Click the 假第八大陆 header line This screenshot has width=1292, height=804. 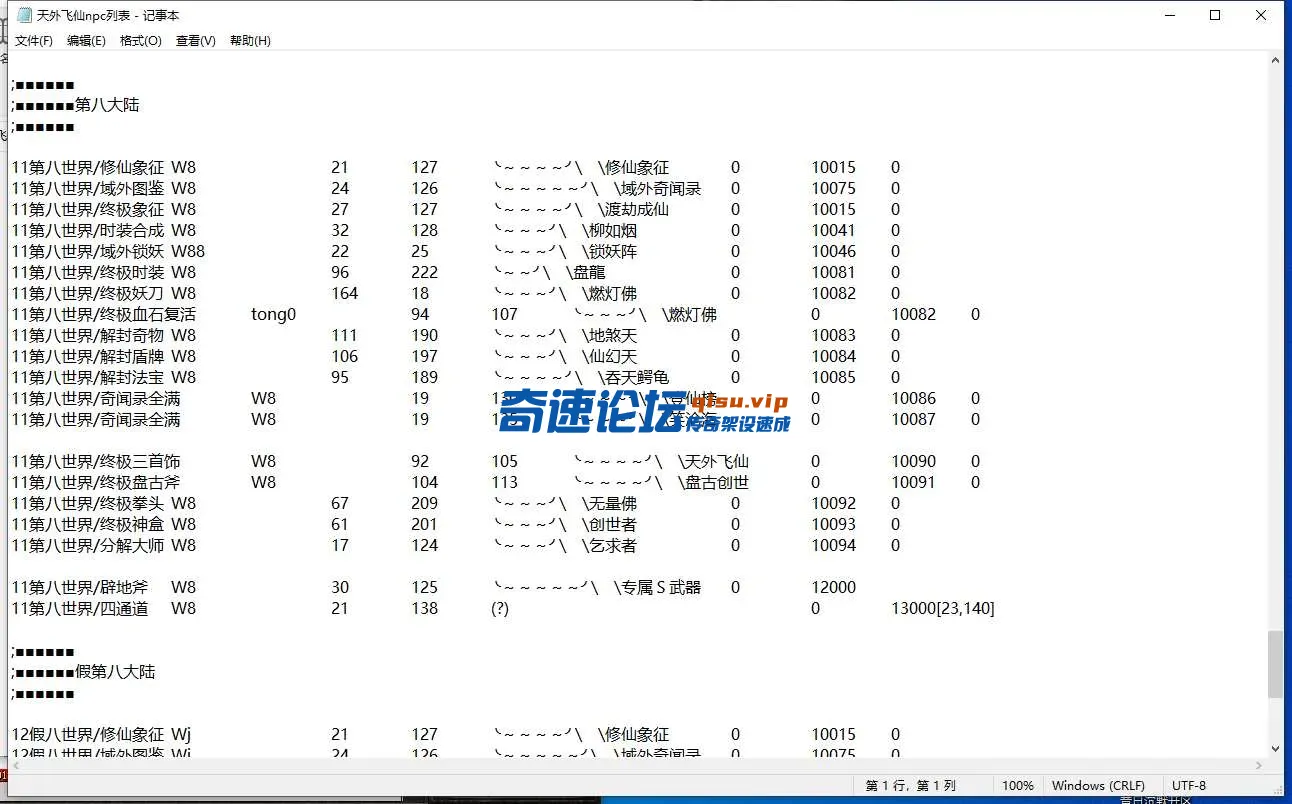coord(84,672)
